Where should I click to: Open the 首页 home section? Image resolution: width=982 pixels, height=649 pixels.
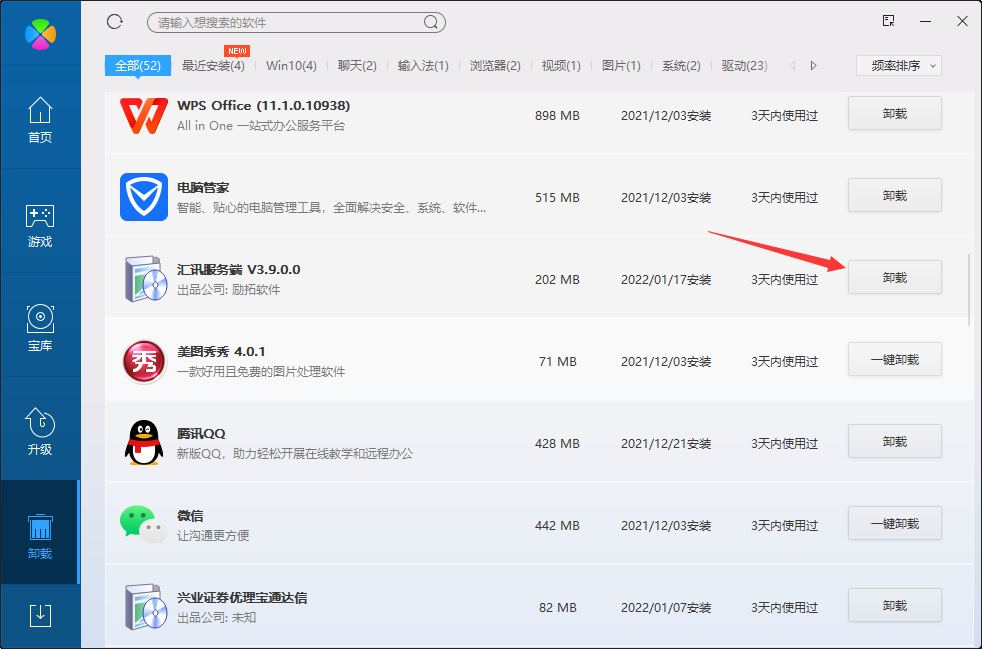coord(40,120)
